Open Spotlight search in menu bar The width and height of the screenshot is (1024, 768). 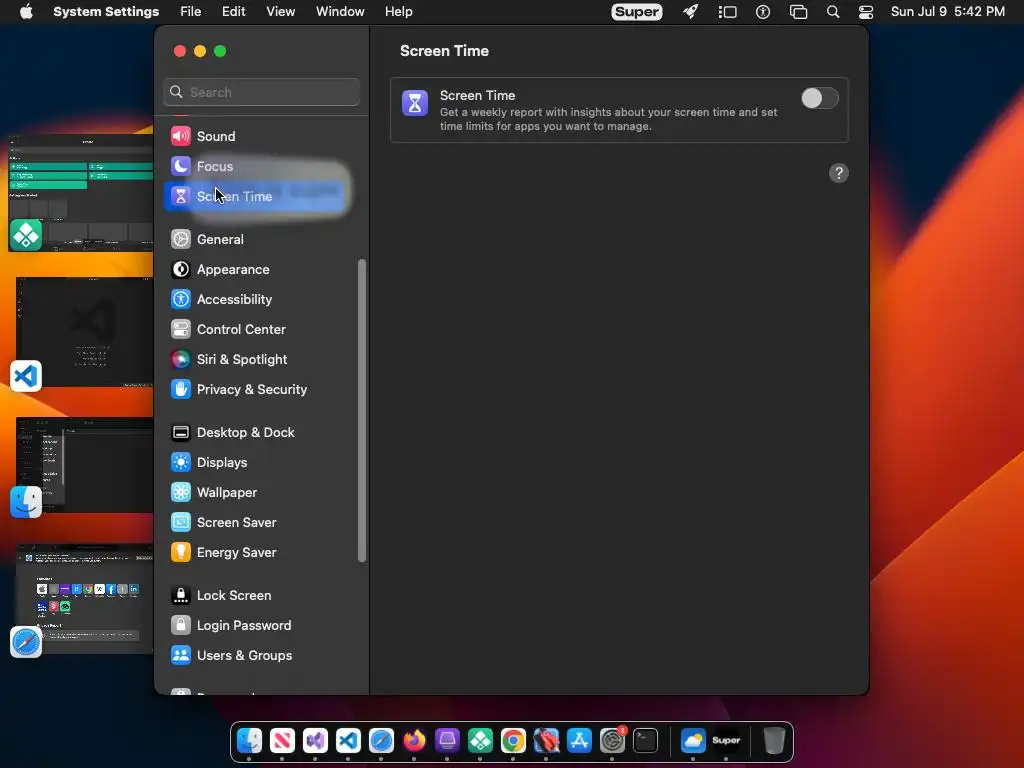[833, 12]
